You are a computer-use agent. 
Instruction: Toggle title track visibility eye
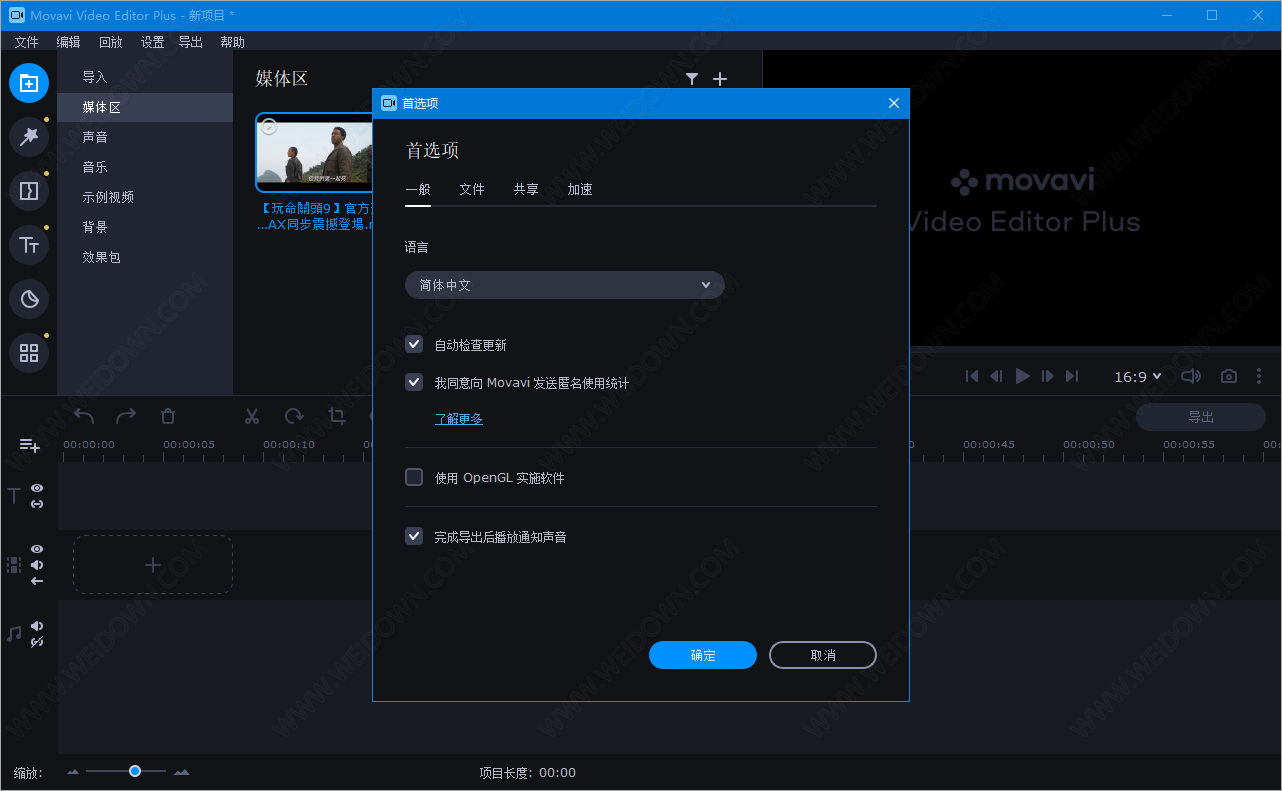coord(37,488)
